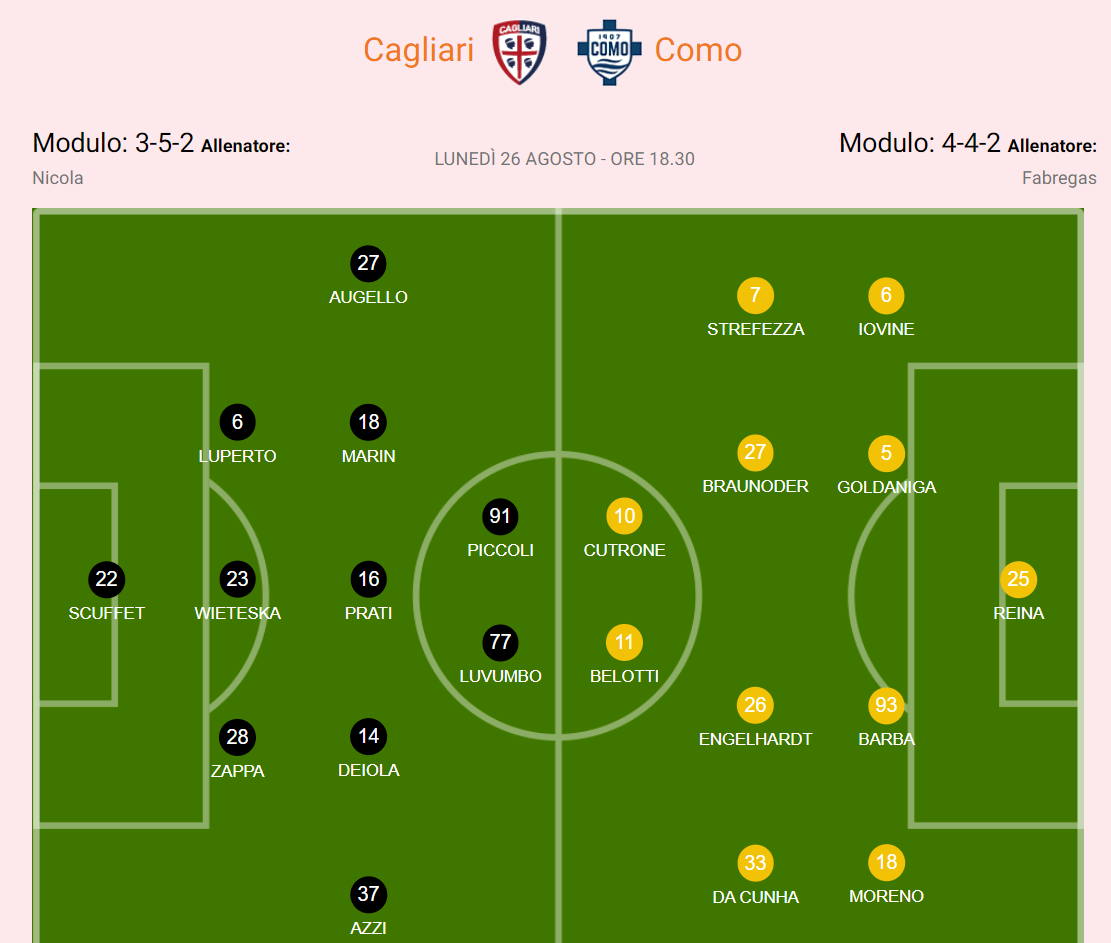Image resolution: width=1111 pixels, height=943 pixels.
Task: Click Piccoli's number 91 circle
Action: click(x=500, y=516)
